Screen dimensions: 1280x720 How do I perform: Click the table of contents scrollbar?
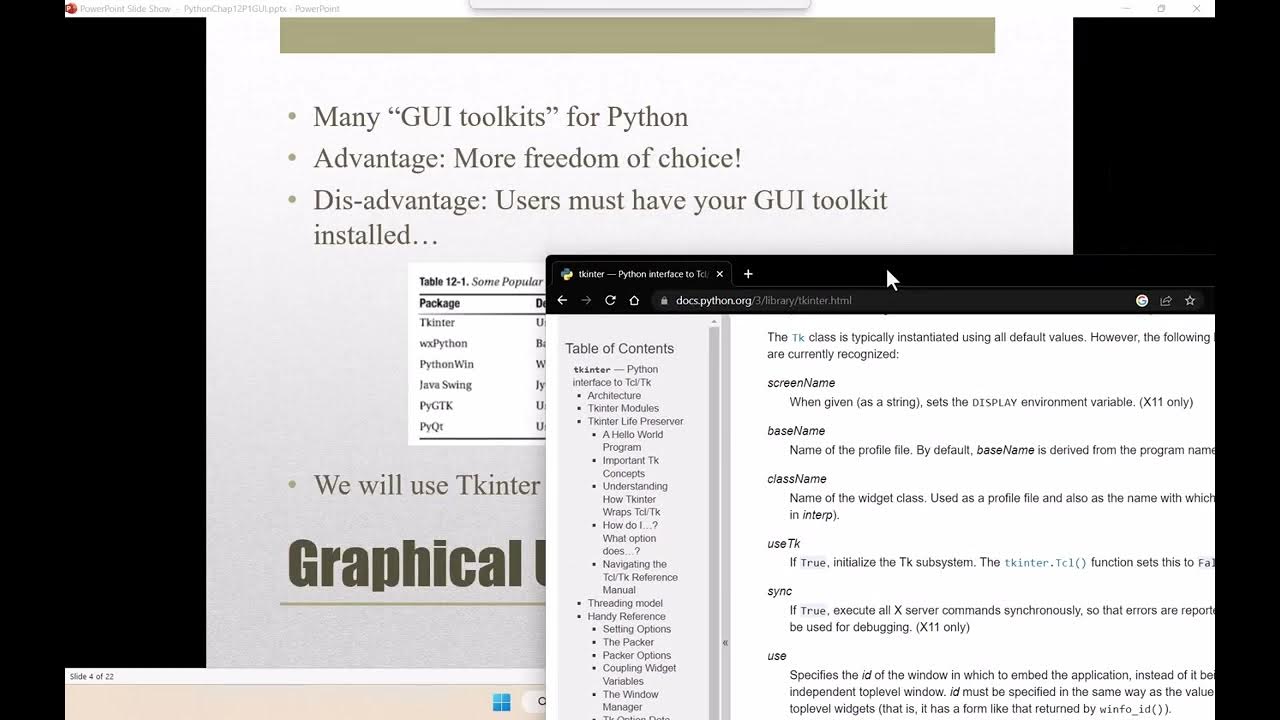pos(714,520)
